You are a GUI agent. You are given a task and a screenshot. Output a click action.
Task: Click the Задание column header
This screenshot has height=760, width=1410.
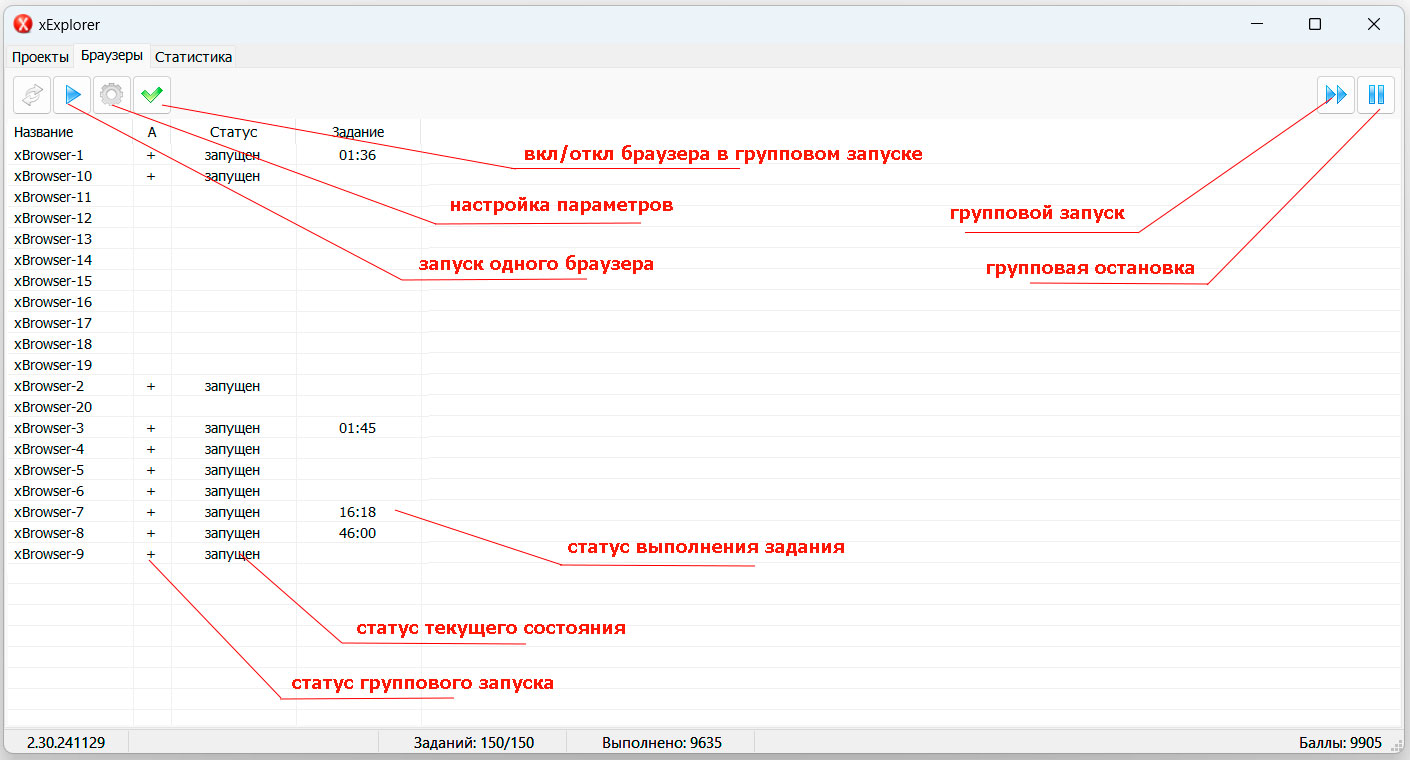358,132
